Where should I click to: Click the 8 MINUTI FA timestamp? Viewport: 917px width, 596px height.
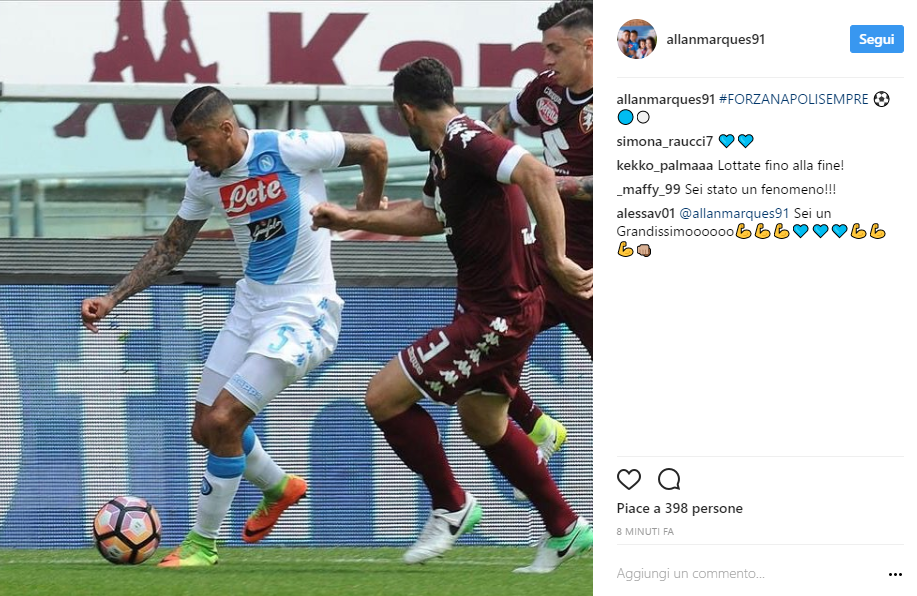point(645,532)
